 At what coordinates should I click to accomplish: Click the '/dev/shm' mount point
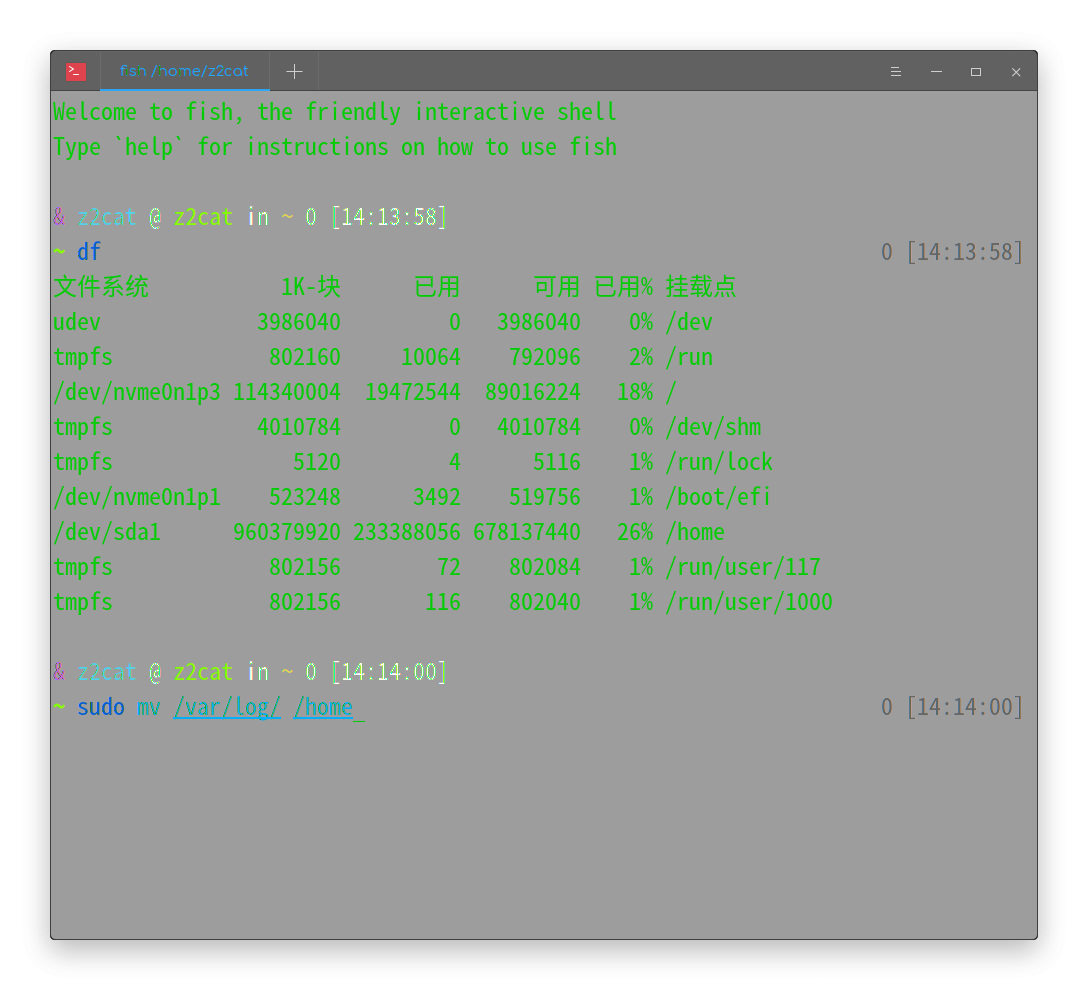pyautogui.click(x=713, y=427)
